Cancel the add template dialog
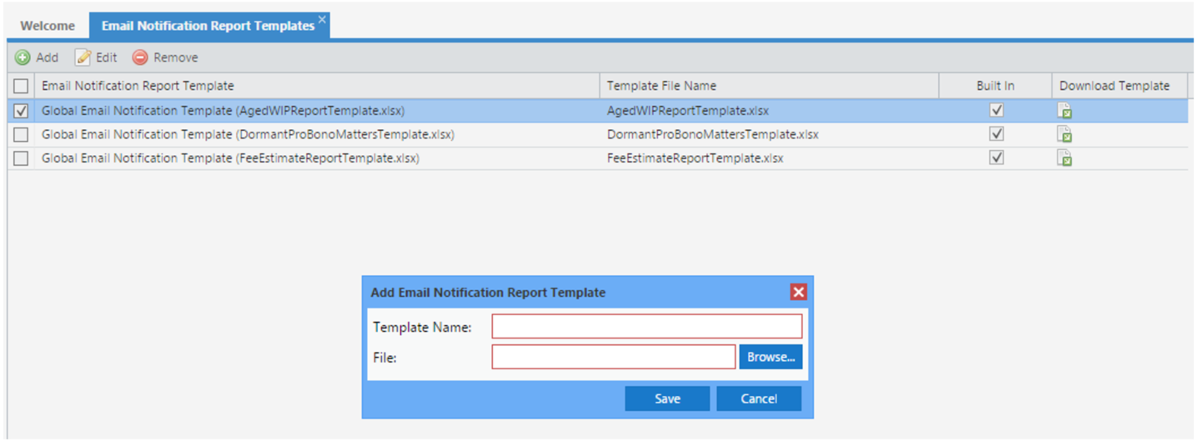1195x441 pixels. (x=759, y=399)
